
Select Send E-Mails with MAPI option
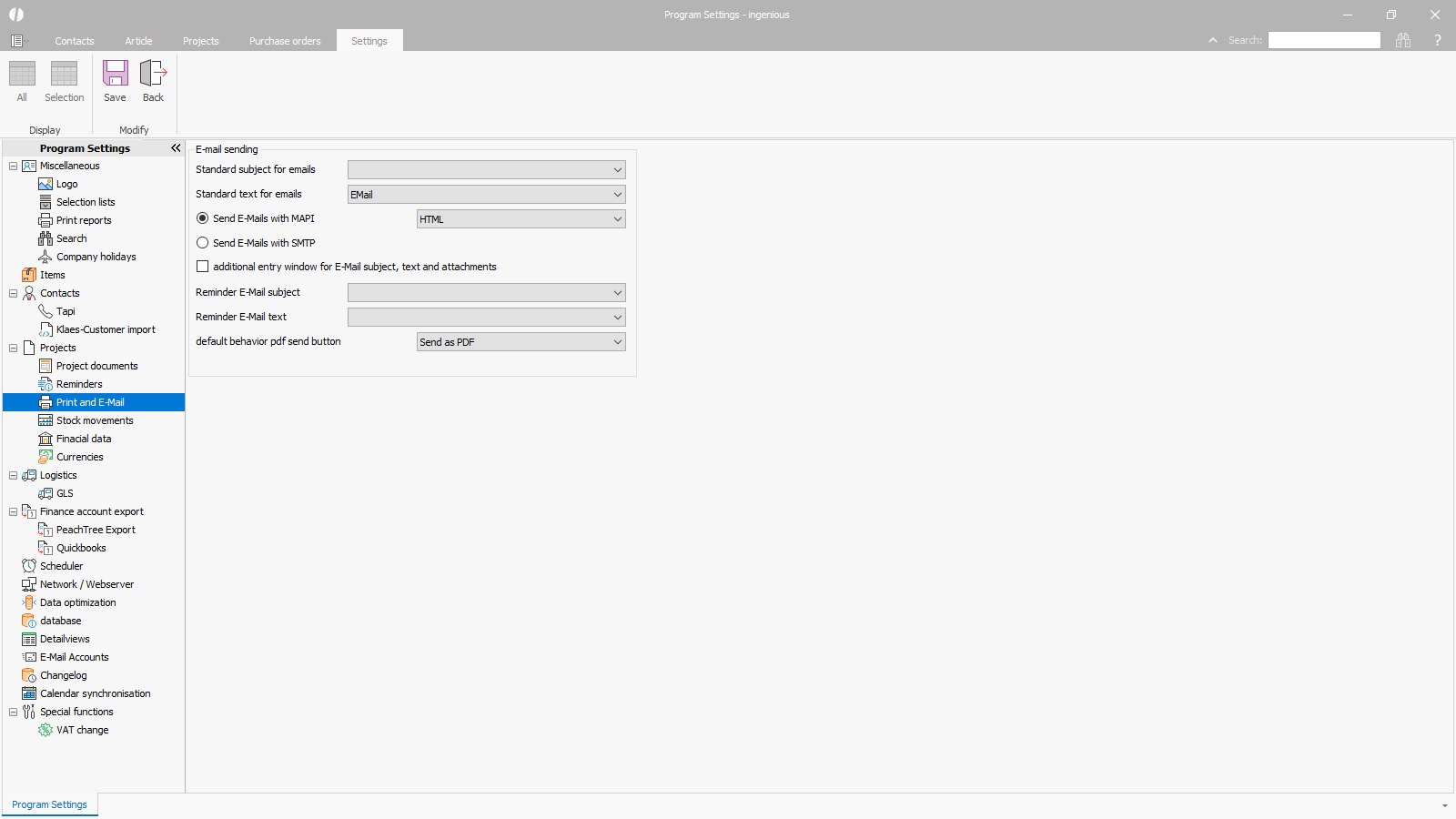tap(203, 218)
